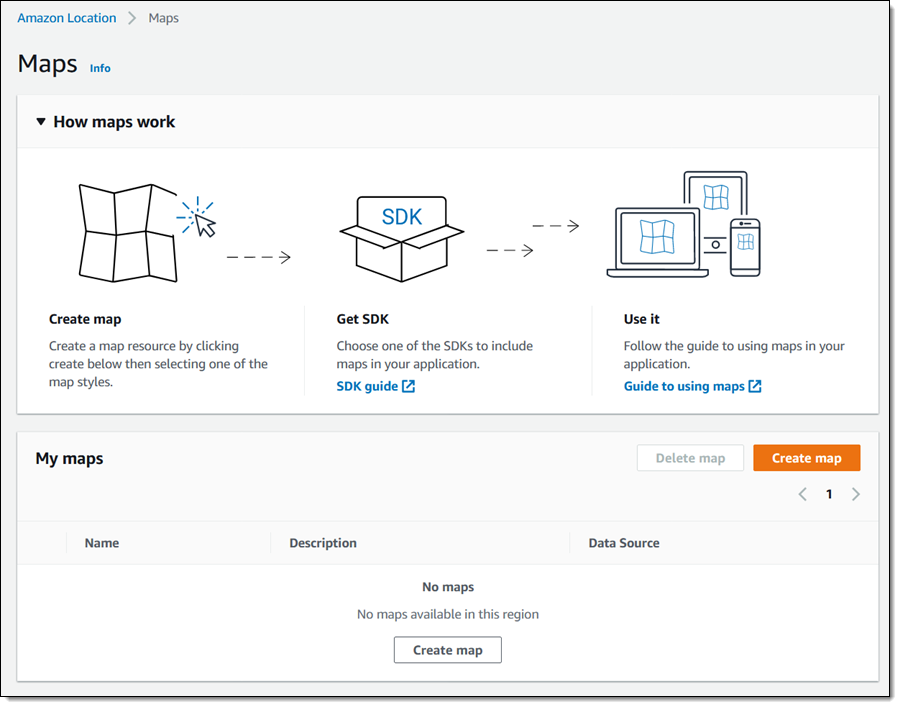Screen dimensions: 900x707
Task: Collapse the How maps work section
Action: click(41, 122)
